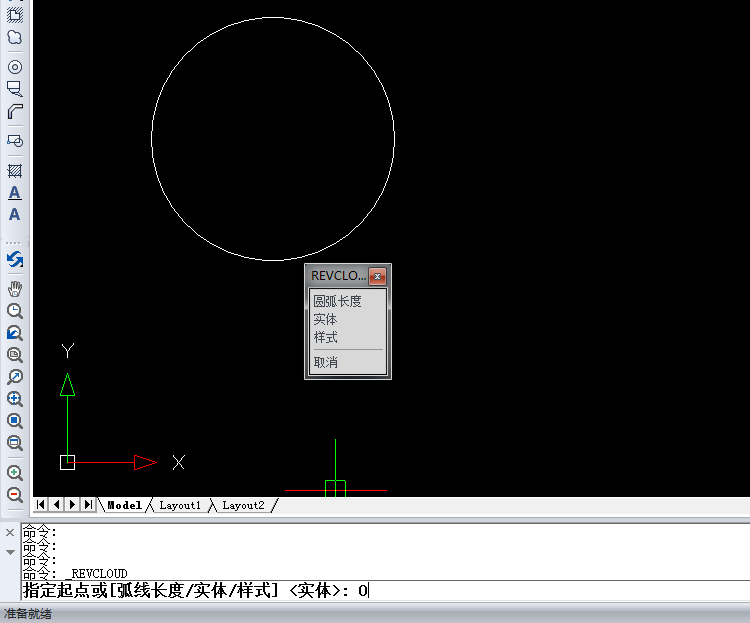The image size is (750, 623).
Task: Select the Hatch tool
Action: [x=15, y=171]
